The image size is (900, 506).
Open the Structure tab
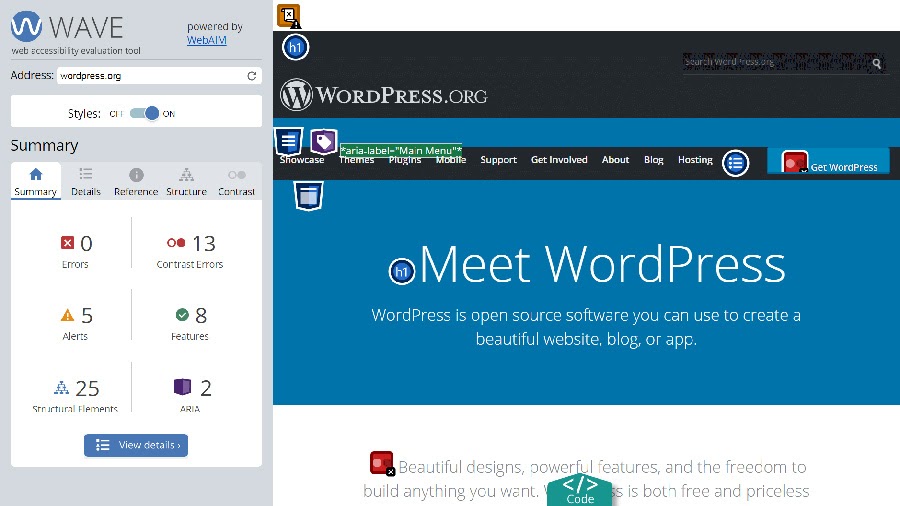tap(187, 181)
